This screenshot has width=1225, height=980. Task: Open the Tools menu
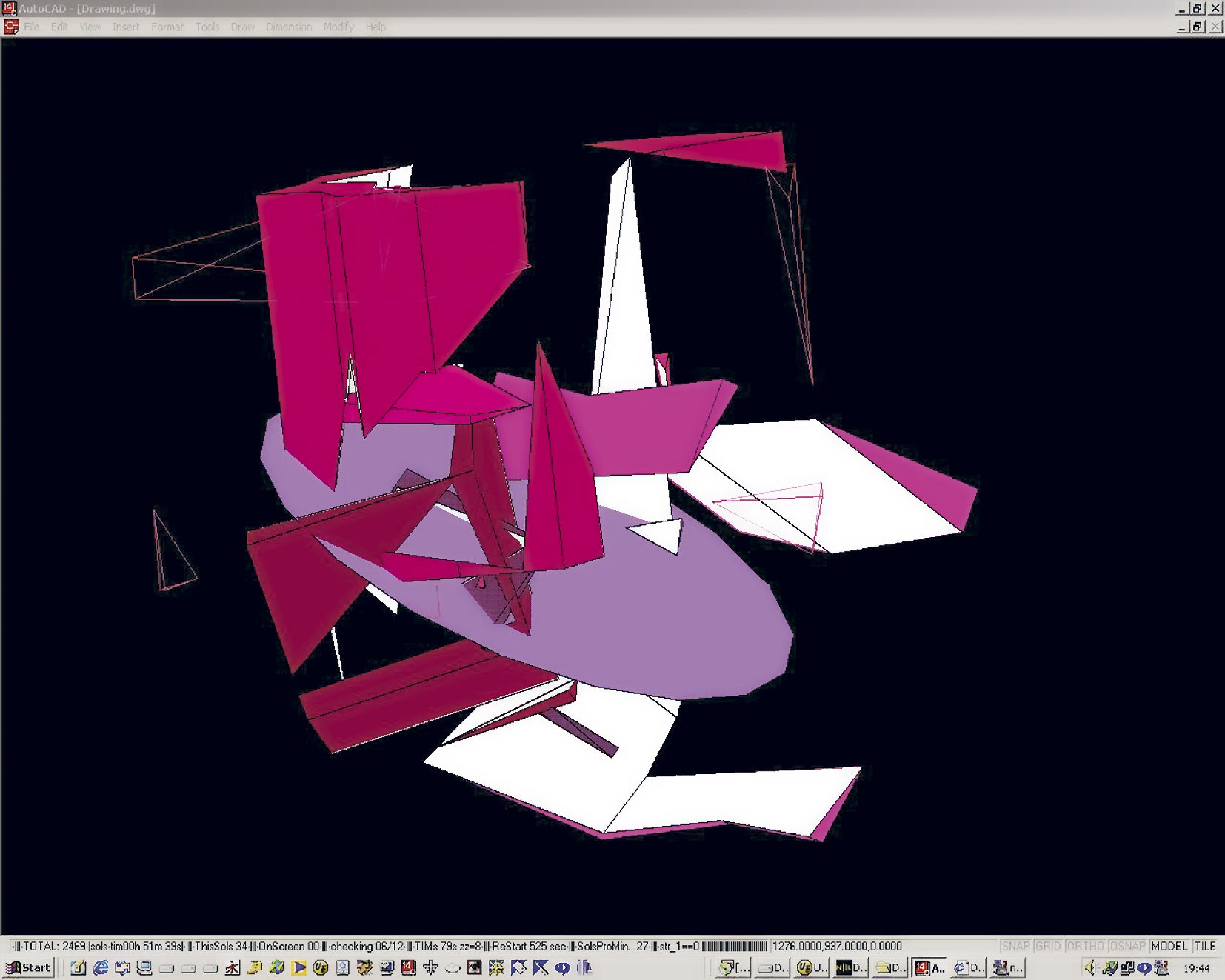point(207,27)
